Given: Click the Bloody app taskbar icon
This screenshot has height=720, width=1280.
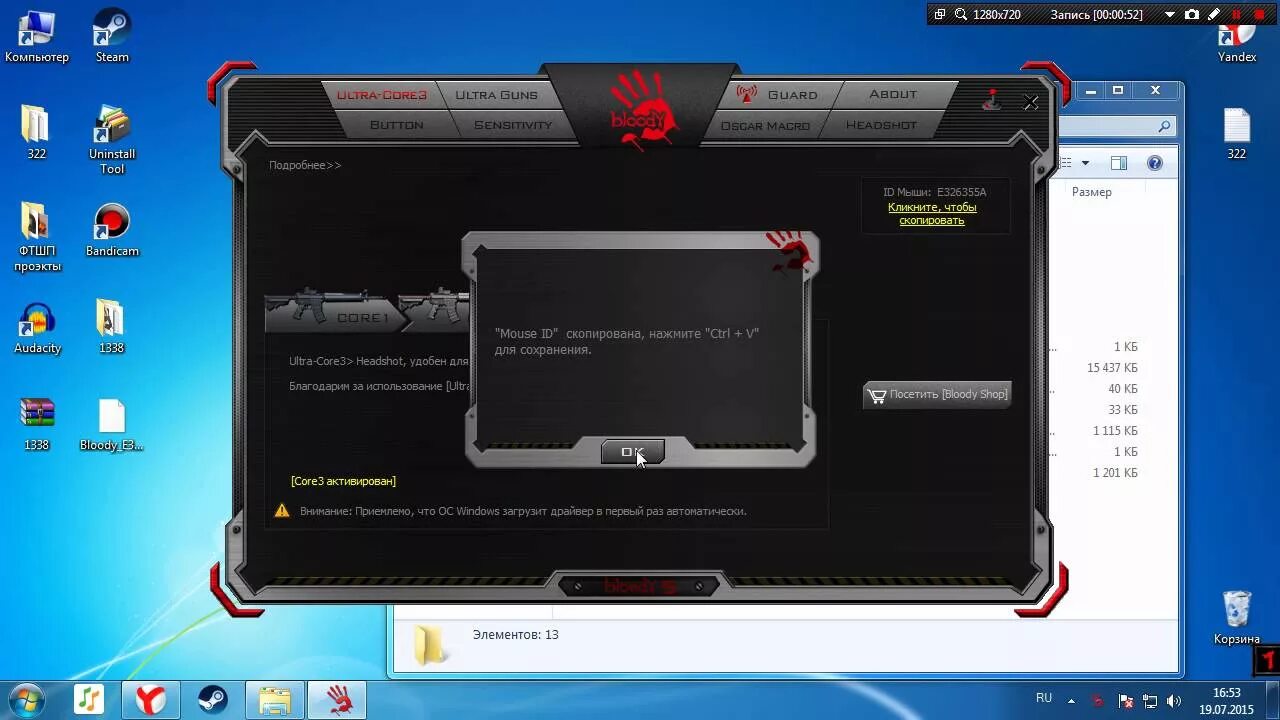Looking at the screenshot, I should coord(338,699).
